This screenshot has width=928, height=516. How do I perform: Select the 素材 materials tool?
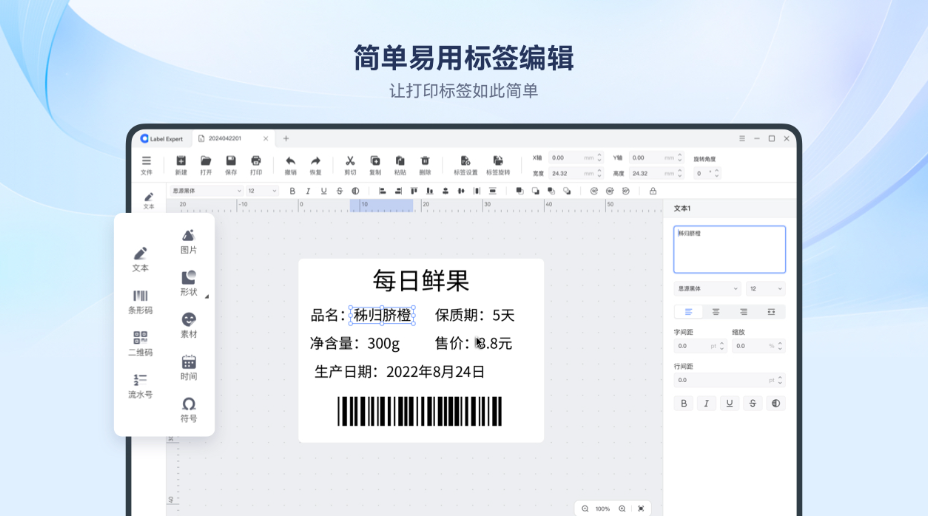pos(189,326)
